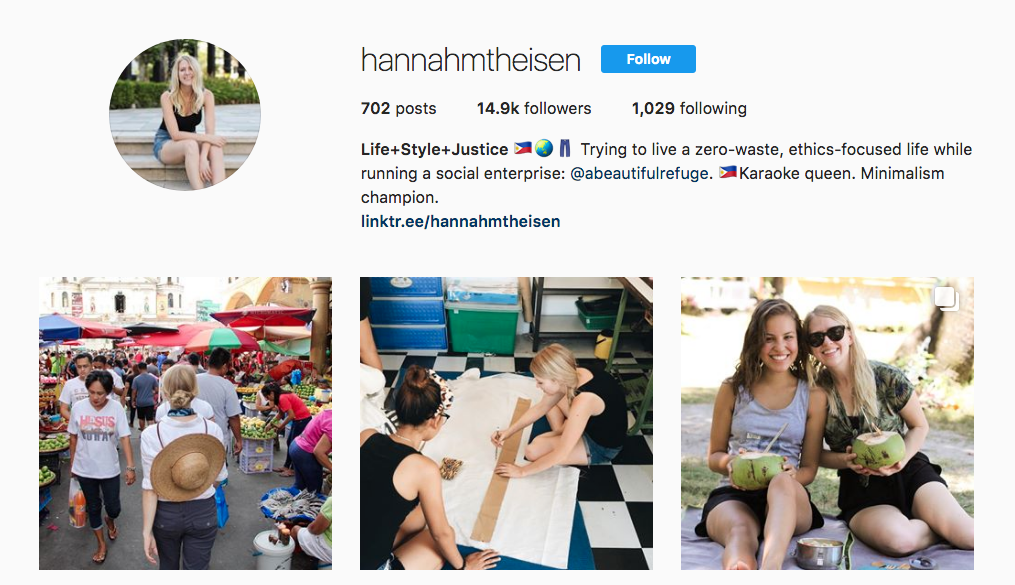
Task: Open the multi-photo carousel icon on coconut post
Action: tap(946, 298)
